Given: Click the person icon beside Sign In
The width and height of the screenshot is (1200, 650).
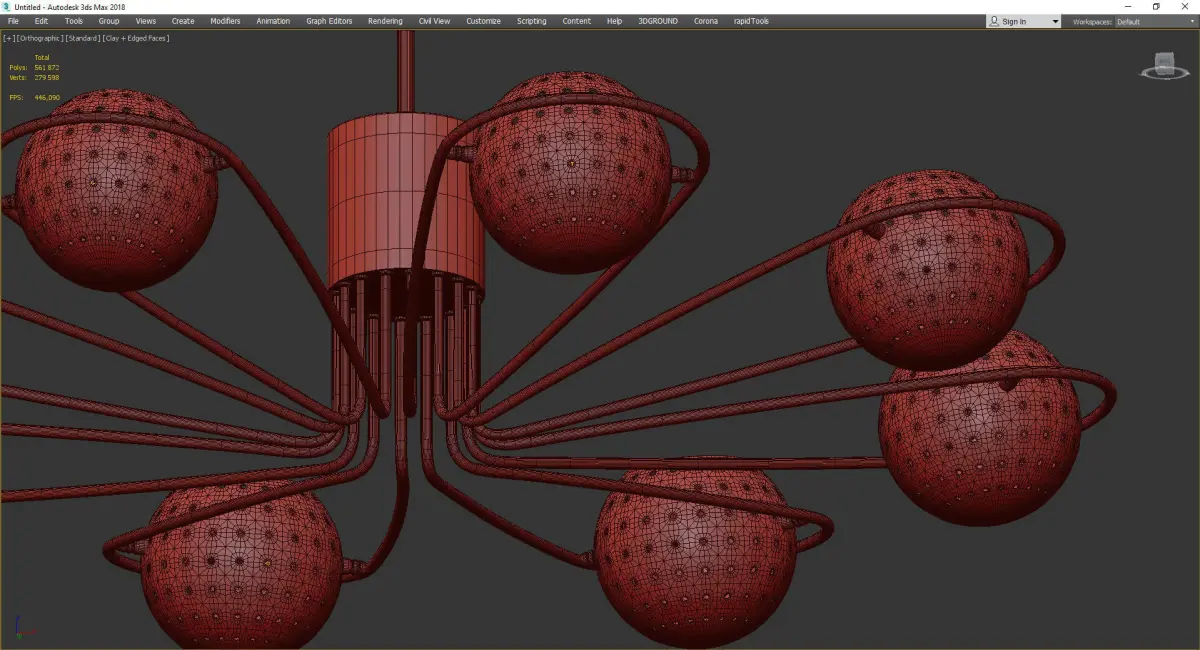Looking at the screenshot, I should point(994,21).
